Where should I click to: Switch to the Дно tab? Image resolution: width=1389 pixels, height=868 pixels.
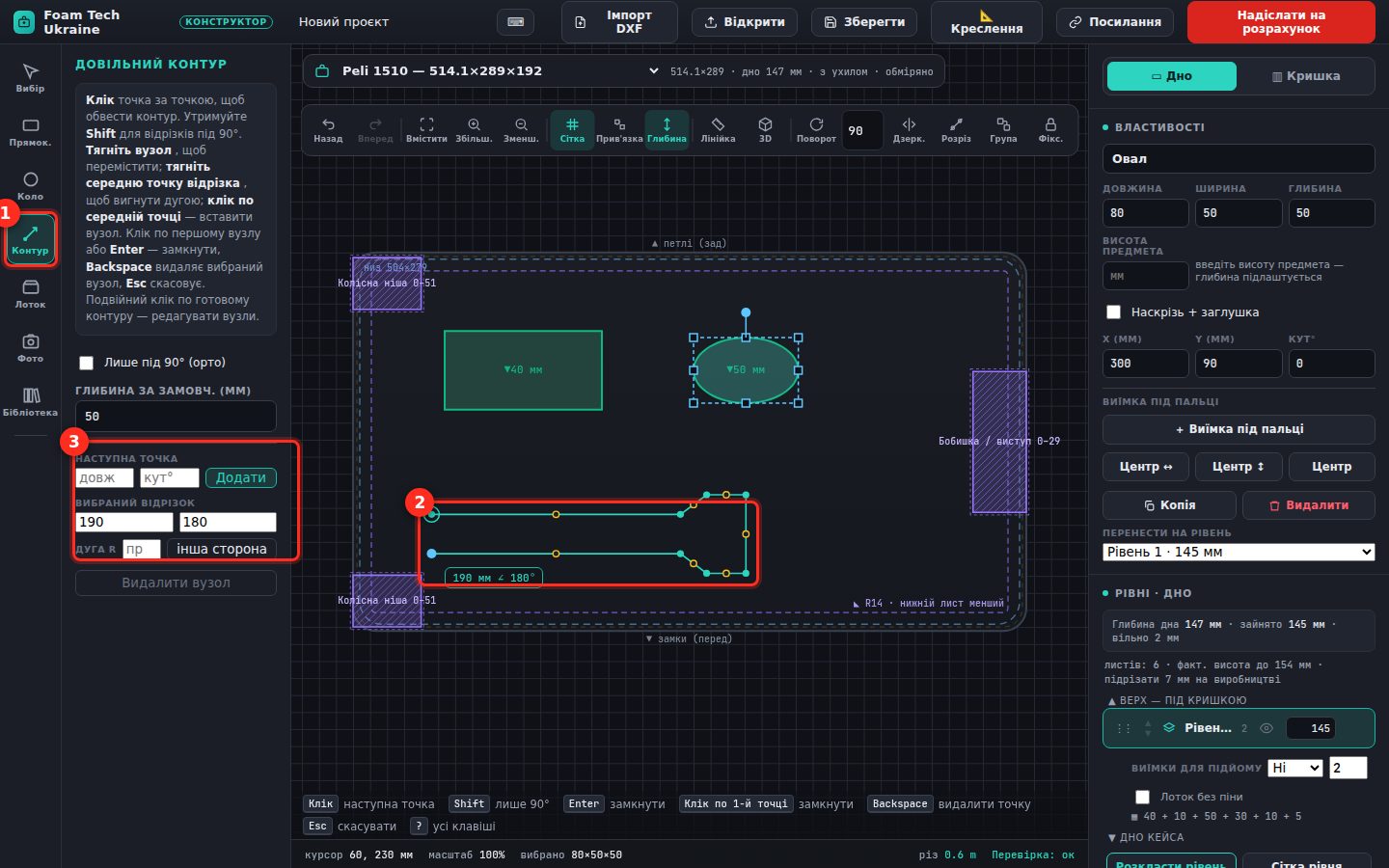click(1171, 76)
